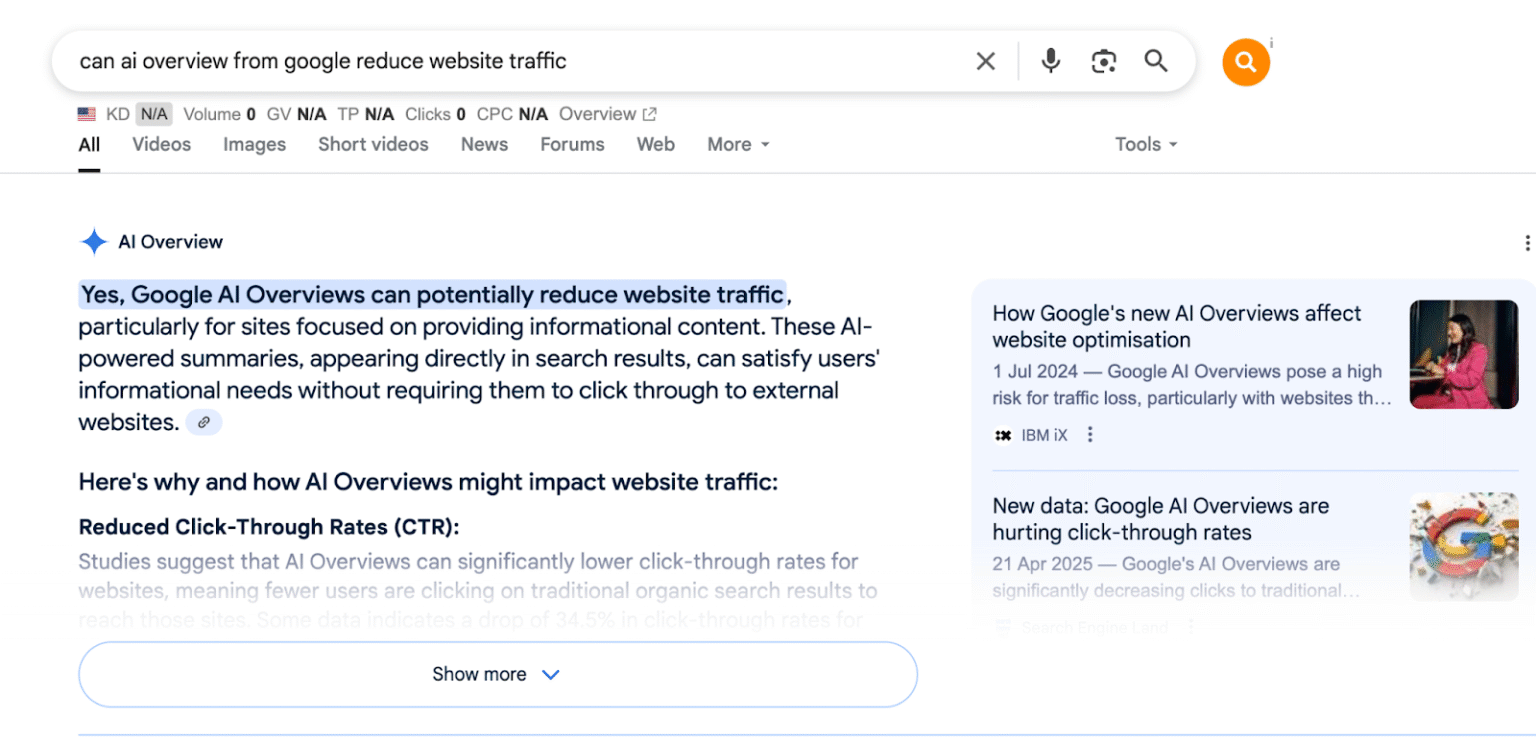This screenshot has width=1536, height=742.
Task: Click the IBM iX source favicon
Action: point(1003,434)
